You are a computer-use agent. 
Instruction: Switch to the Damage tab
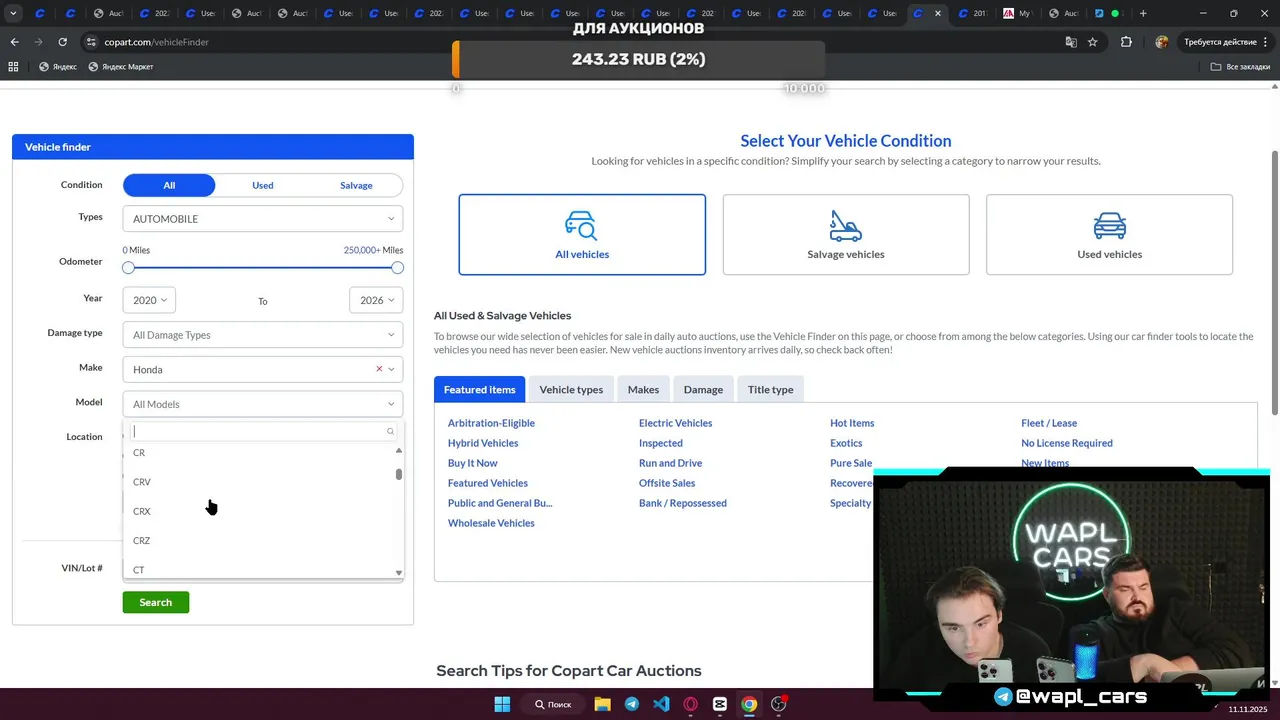[x=703, y=389]
